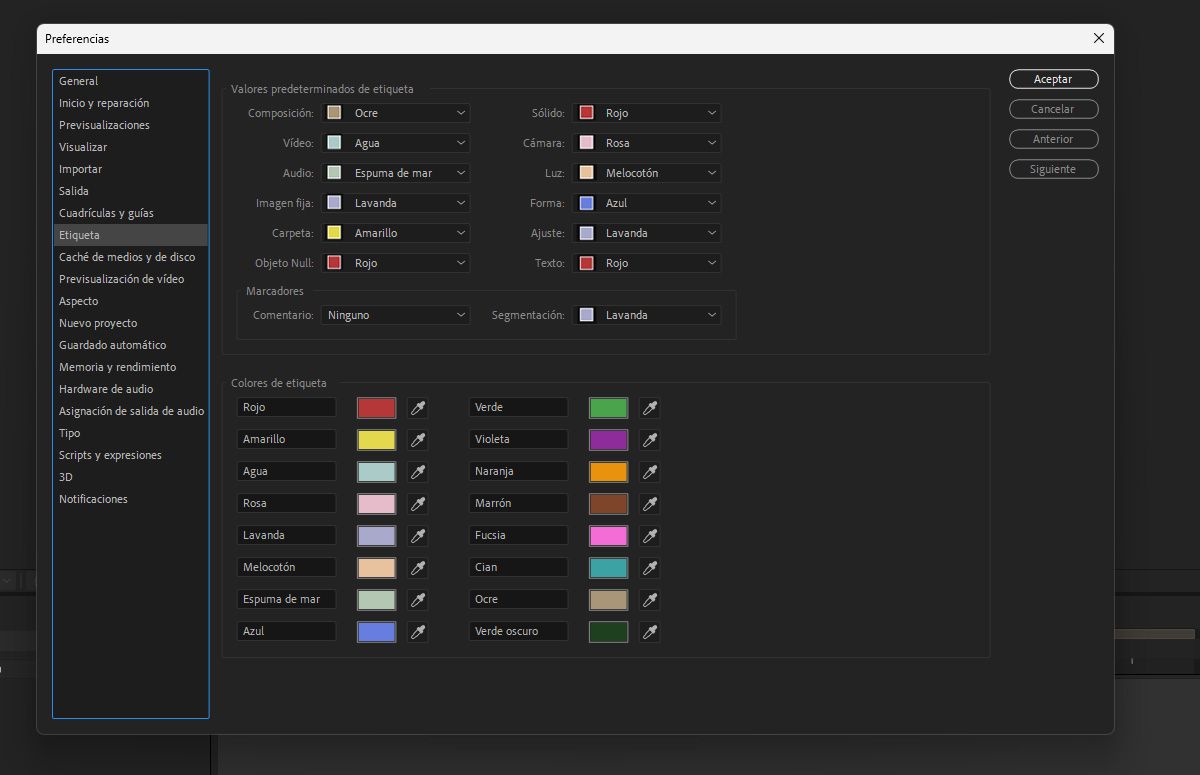Image resolution: width=1200 pixels, height=775 pixels.
Task: Change the Texto label dropdown
Action: tap(647, 263)
